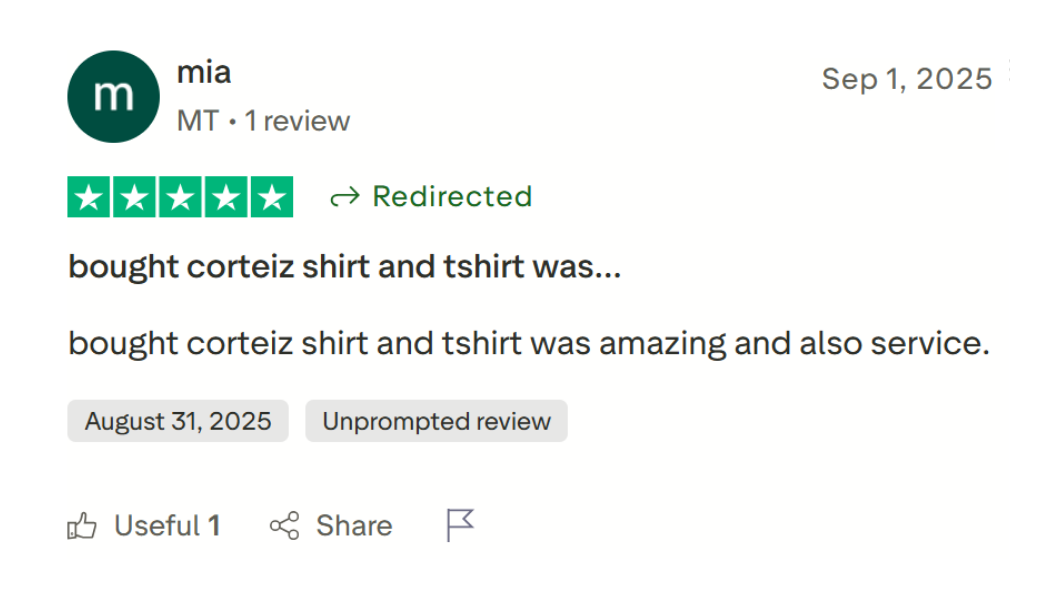Click the review body text about service

click(x=528, y=343)
